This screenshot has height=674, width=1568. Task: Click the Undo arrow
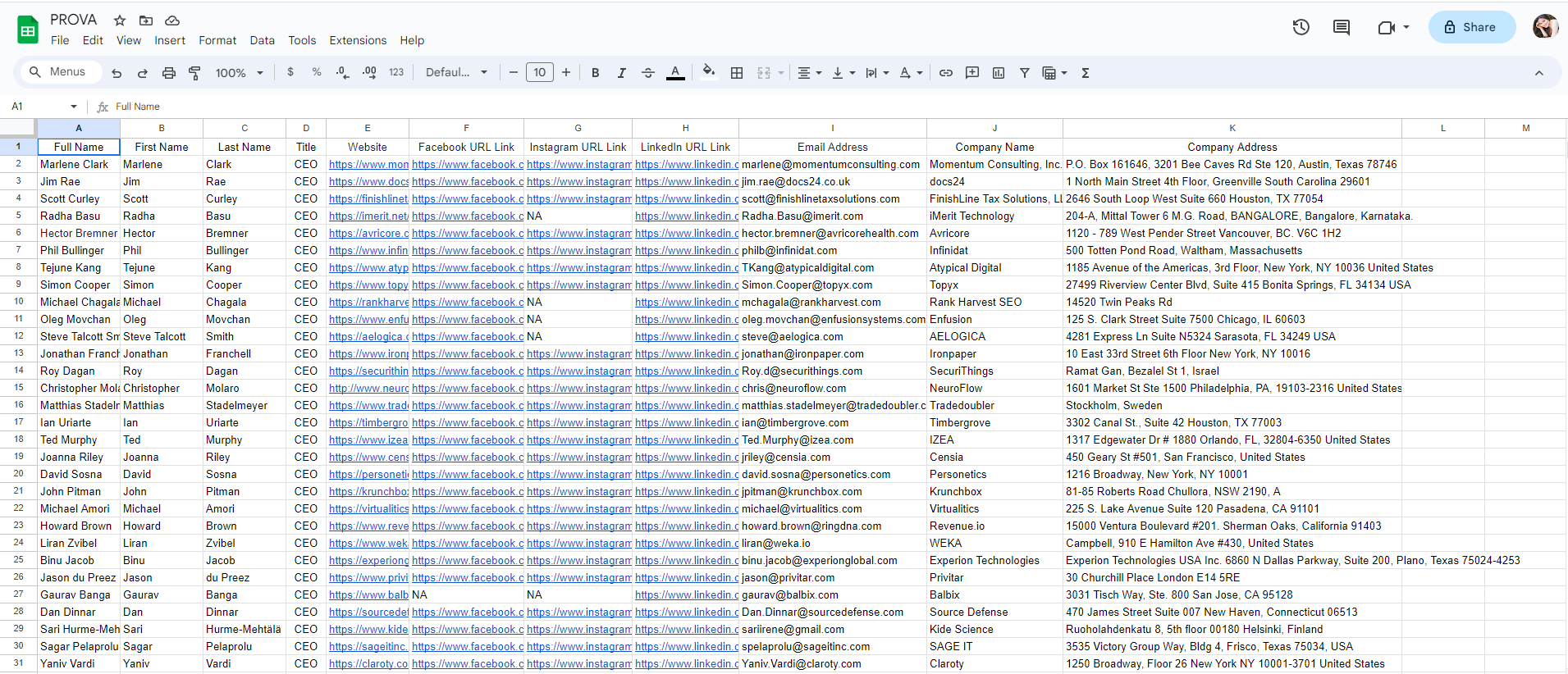pos(117,73)
